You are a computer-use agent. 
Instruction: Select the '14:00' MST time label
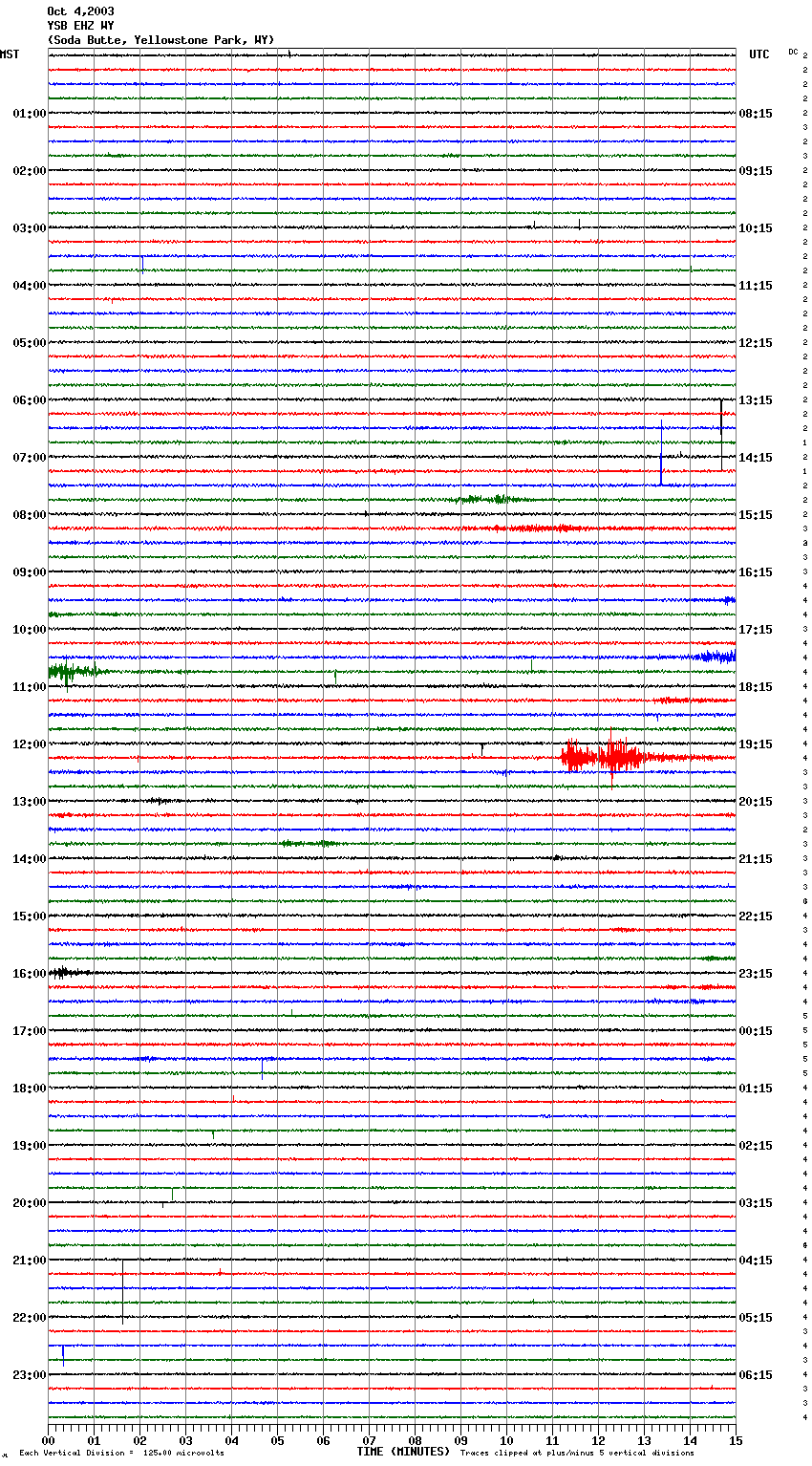click(x=30, y=859)
